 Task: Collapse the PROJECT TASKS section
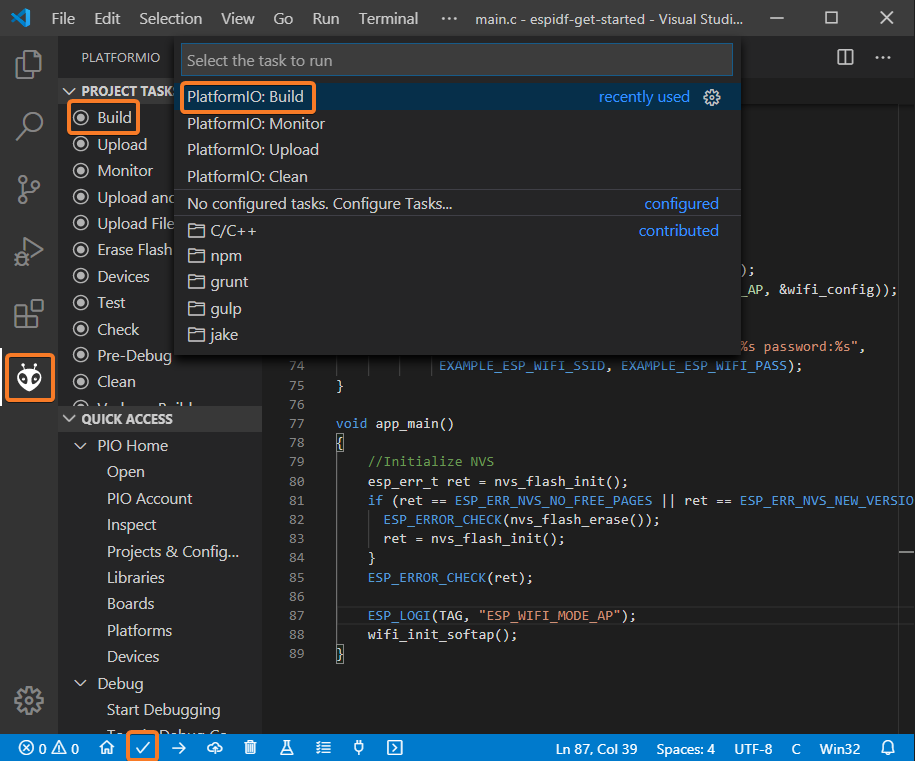(x=69, y=92)
